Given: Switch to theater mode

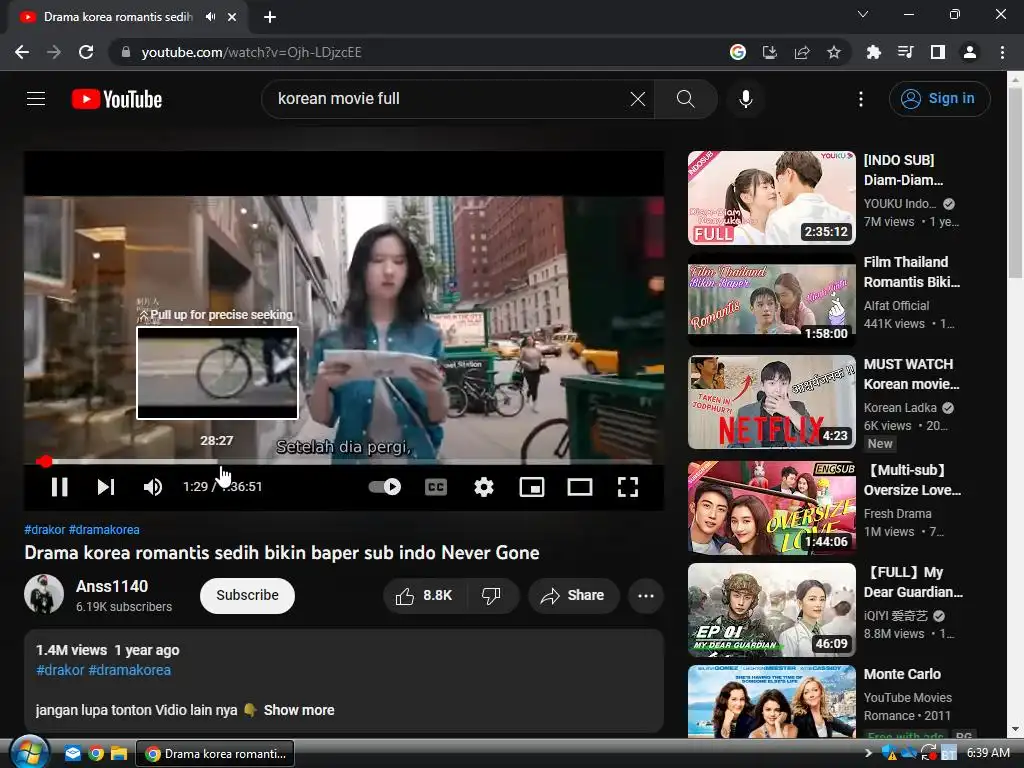Looking at the screenshot, I should (x=580, y=487).
